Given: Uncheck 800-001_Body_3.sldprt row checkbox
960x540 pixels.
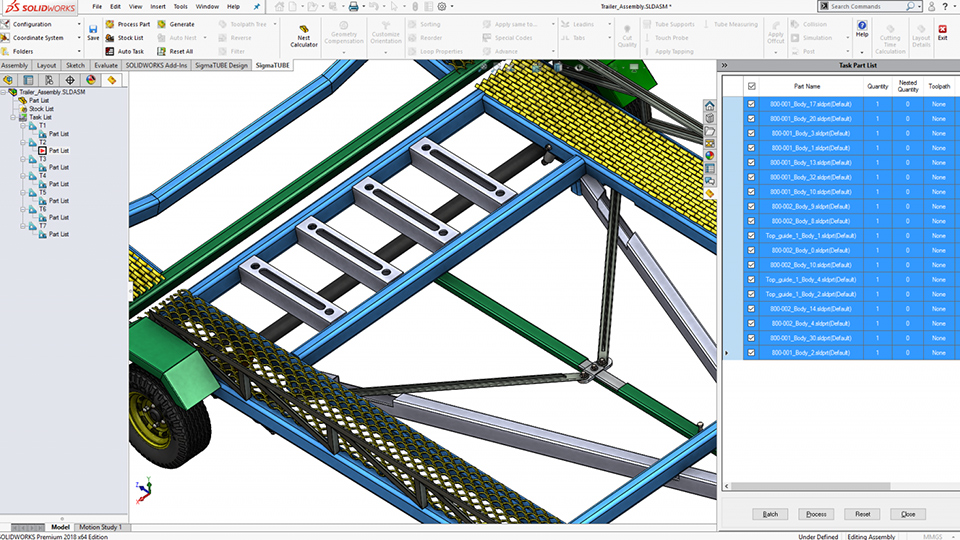Looking at the screenshot, I should coord(751,133).
